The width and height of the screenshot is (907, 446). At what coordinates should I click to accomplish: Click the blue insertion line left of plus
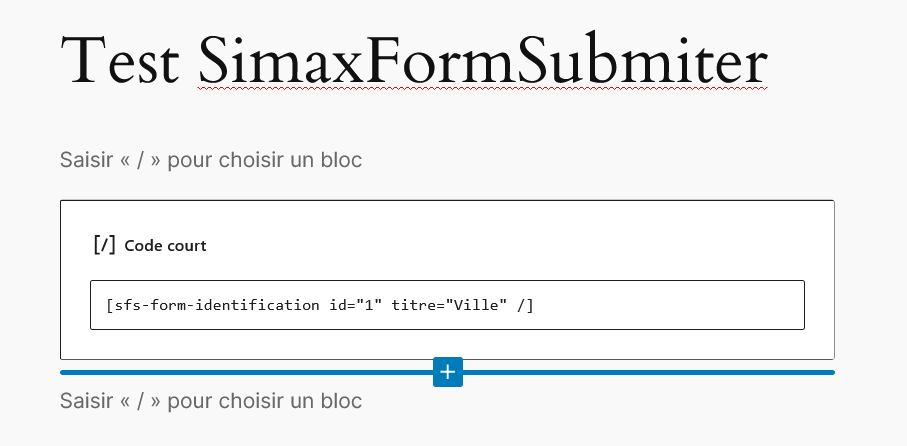point(246,372)
